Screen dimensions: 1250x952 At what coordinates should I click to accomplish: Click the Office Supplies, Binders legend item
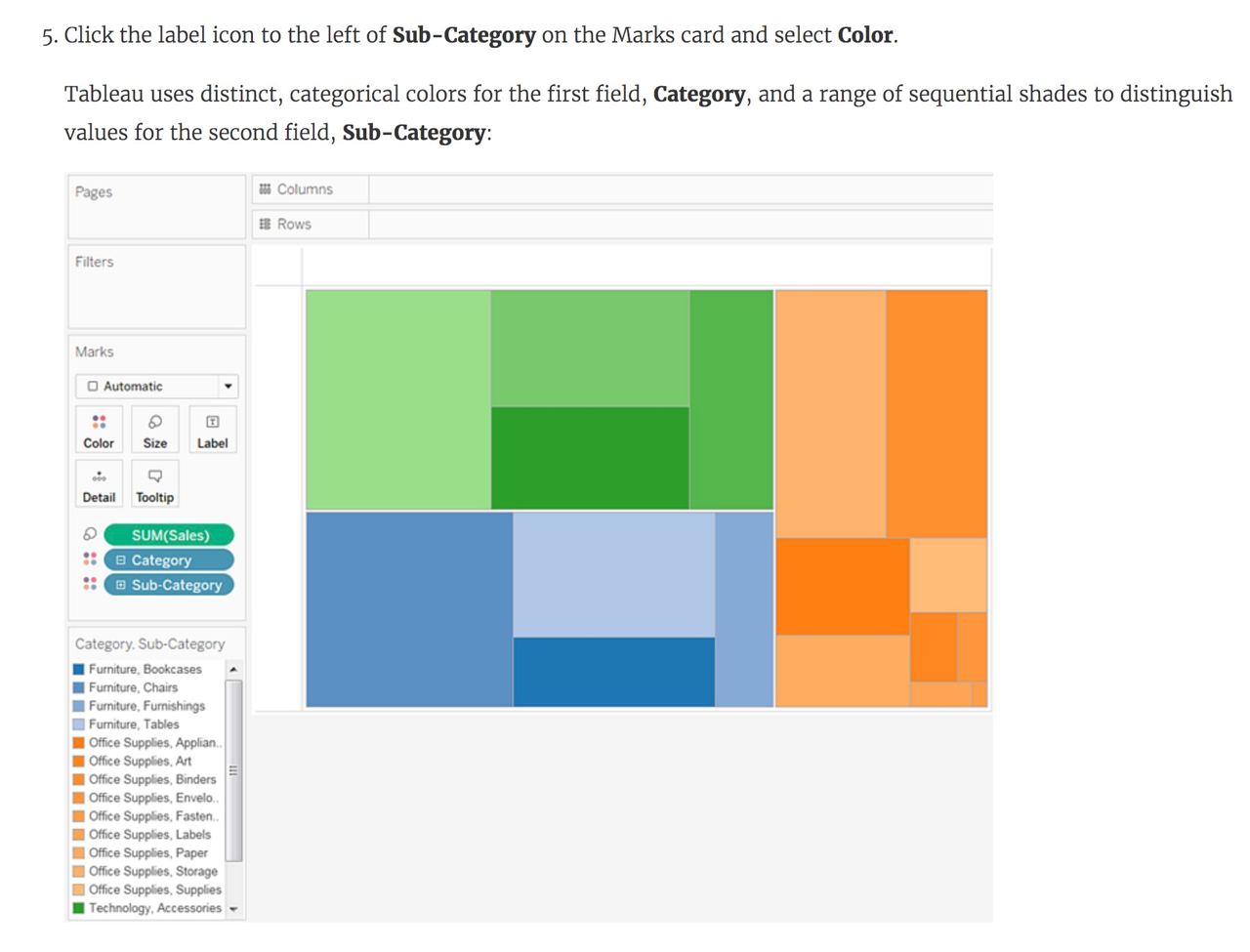tap(145, 779)
